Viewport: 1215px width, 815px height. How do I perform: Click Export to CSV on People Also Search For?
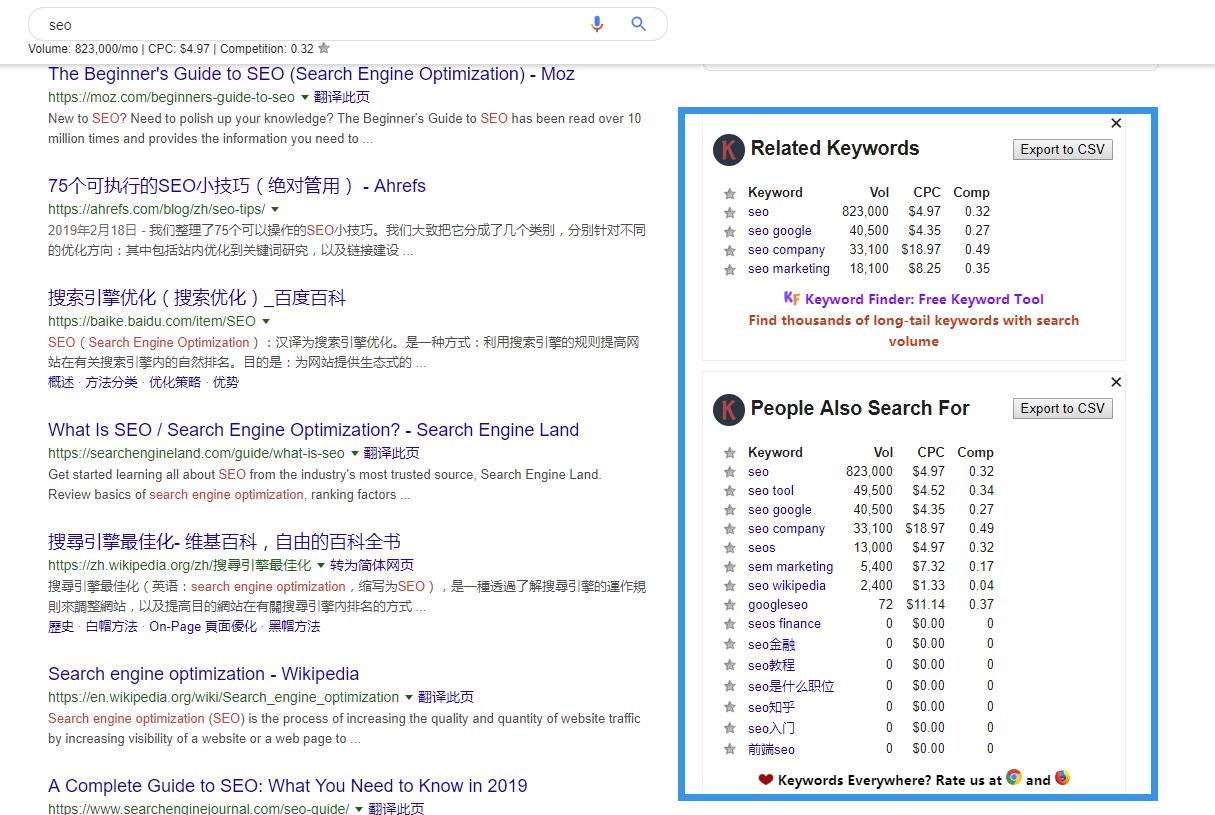coord(1062,408)
